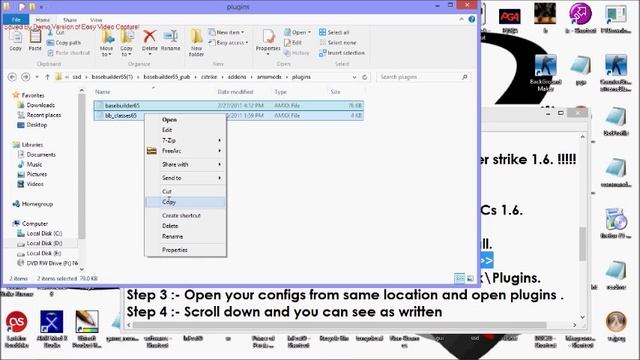The image size is (640, 360).
Task: Select the basebuilder65 file
Action: (x=228, y=105)
